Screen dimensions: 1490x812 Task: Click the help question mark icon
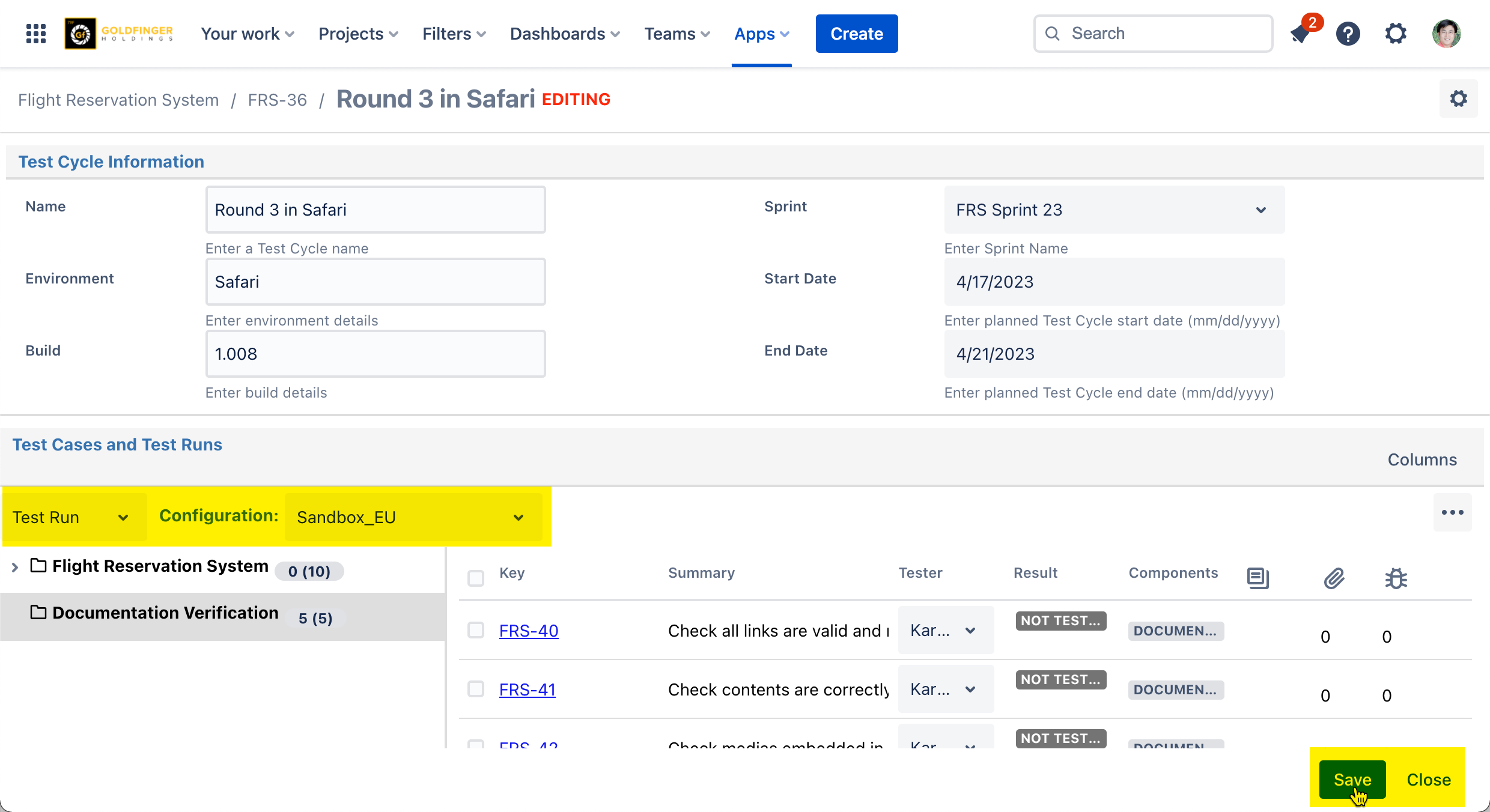[1348, 34]
